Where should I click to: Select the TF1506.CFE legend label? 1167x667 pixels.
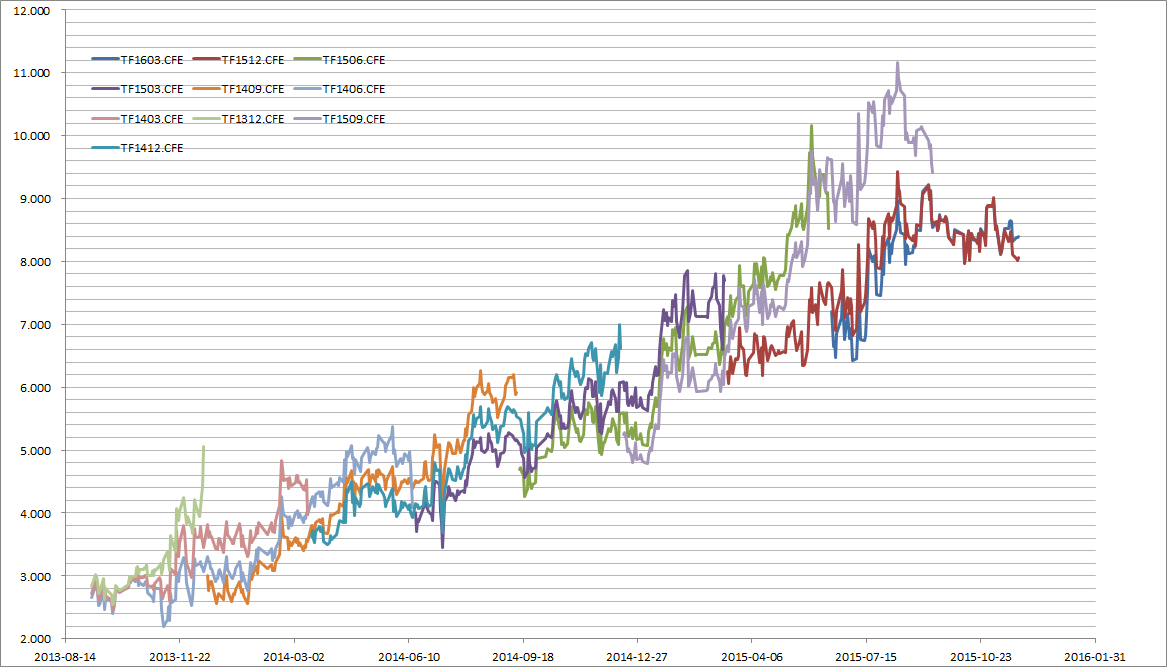[x=354, y=60]
